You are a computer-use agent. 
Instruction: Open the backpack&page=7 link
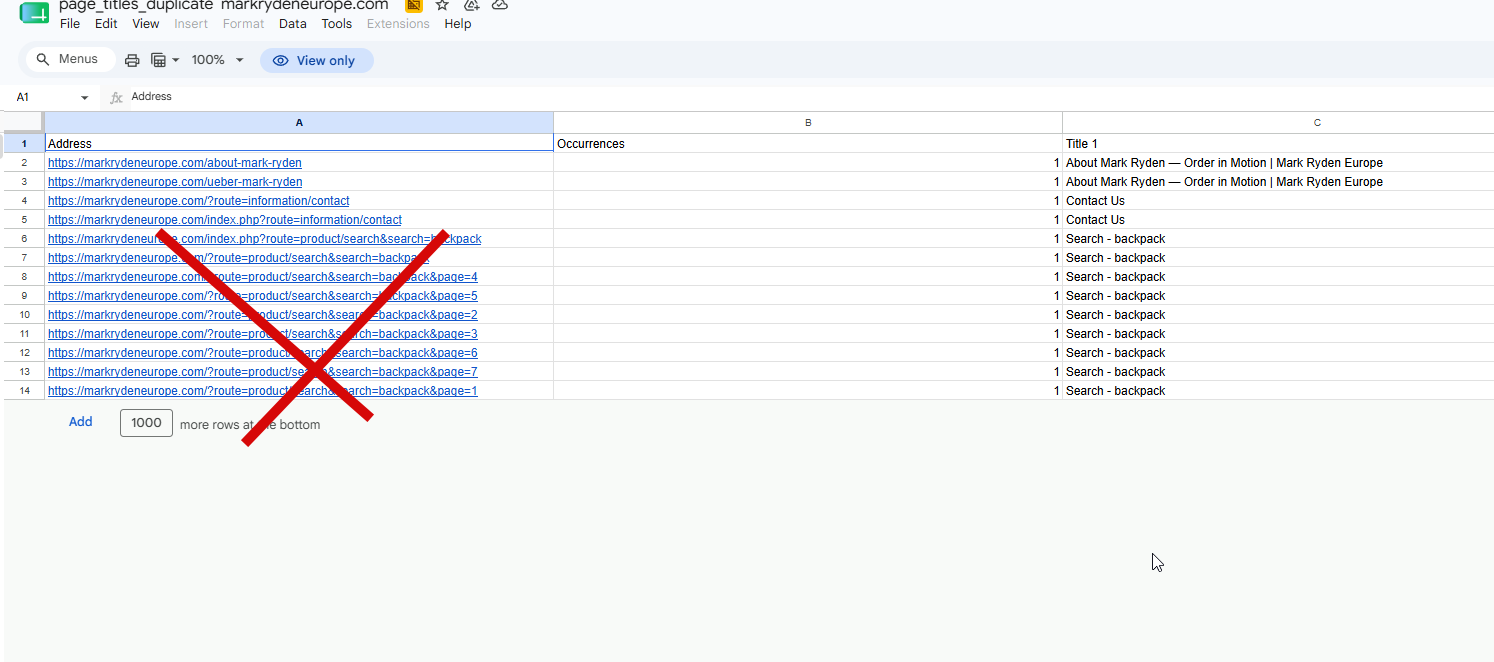(x=263, y=372)
